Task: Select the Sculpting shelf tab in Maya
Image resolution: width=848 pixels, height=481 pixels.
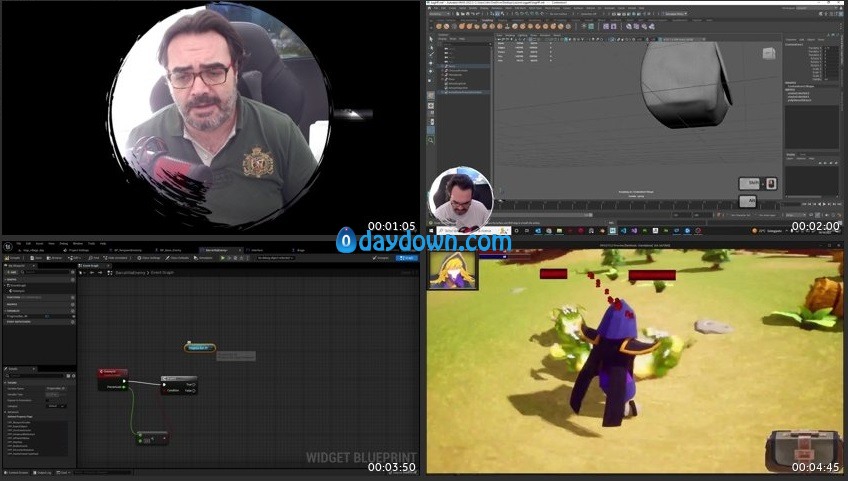Action: [487, 20]
